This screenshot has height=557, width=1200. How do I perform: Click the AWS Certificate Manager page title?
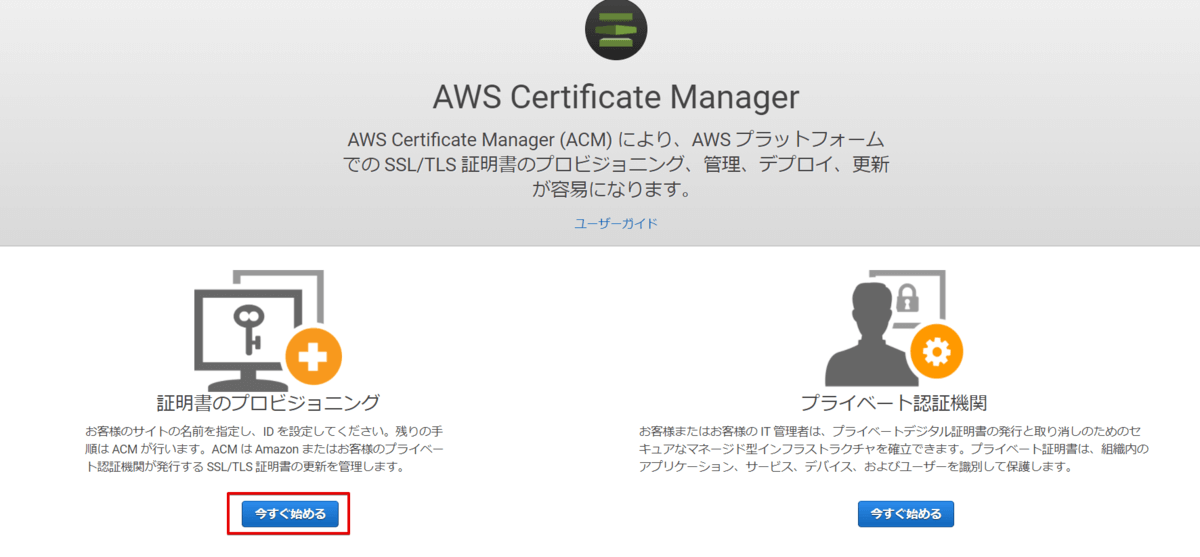(x=616, y=97)
